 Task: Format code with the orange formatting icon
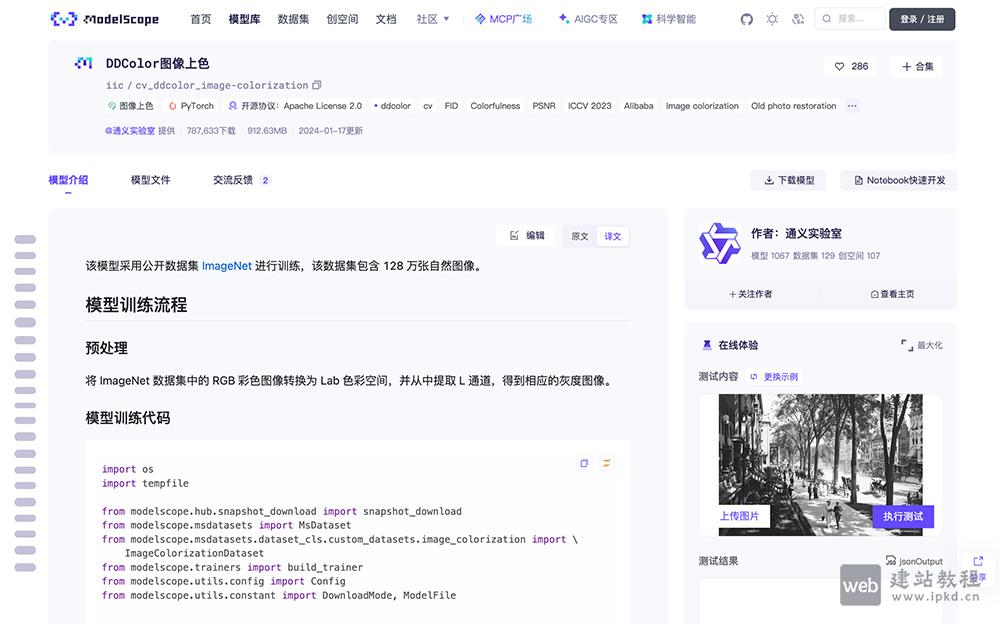(605, 463)
